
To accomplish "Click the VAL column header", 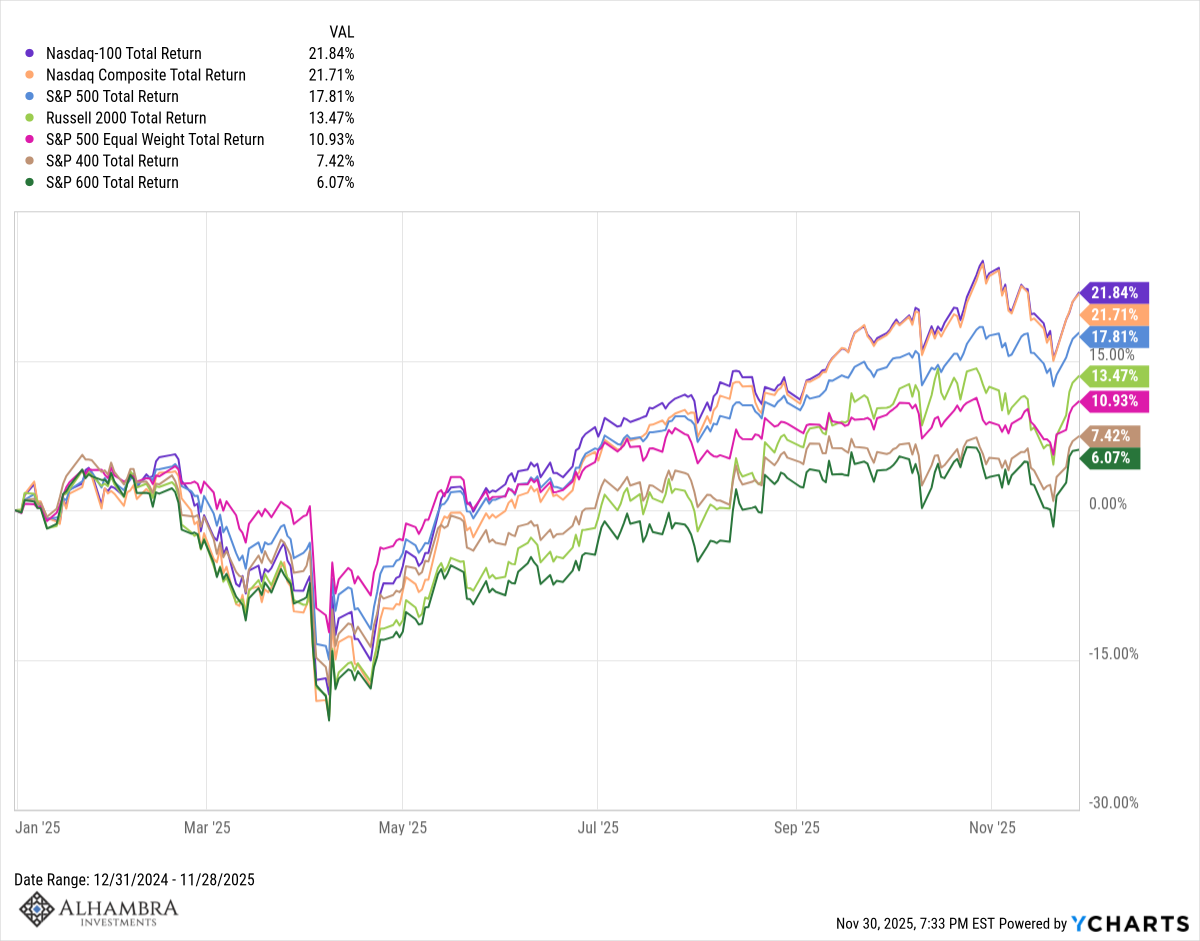I will [341, 32].
